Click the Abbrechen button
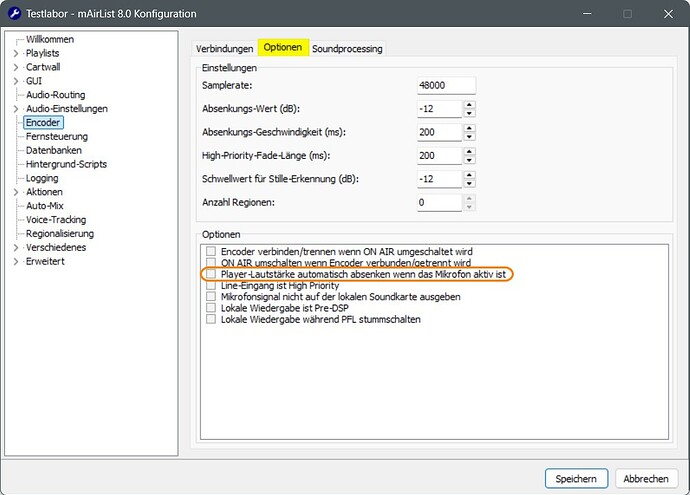Viewport: 690px width, 495px height. [646, 479]
